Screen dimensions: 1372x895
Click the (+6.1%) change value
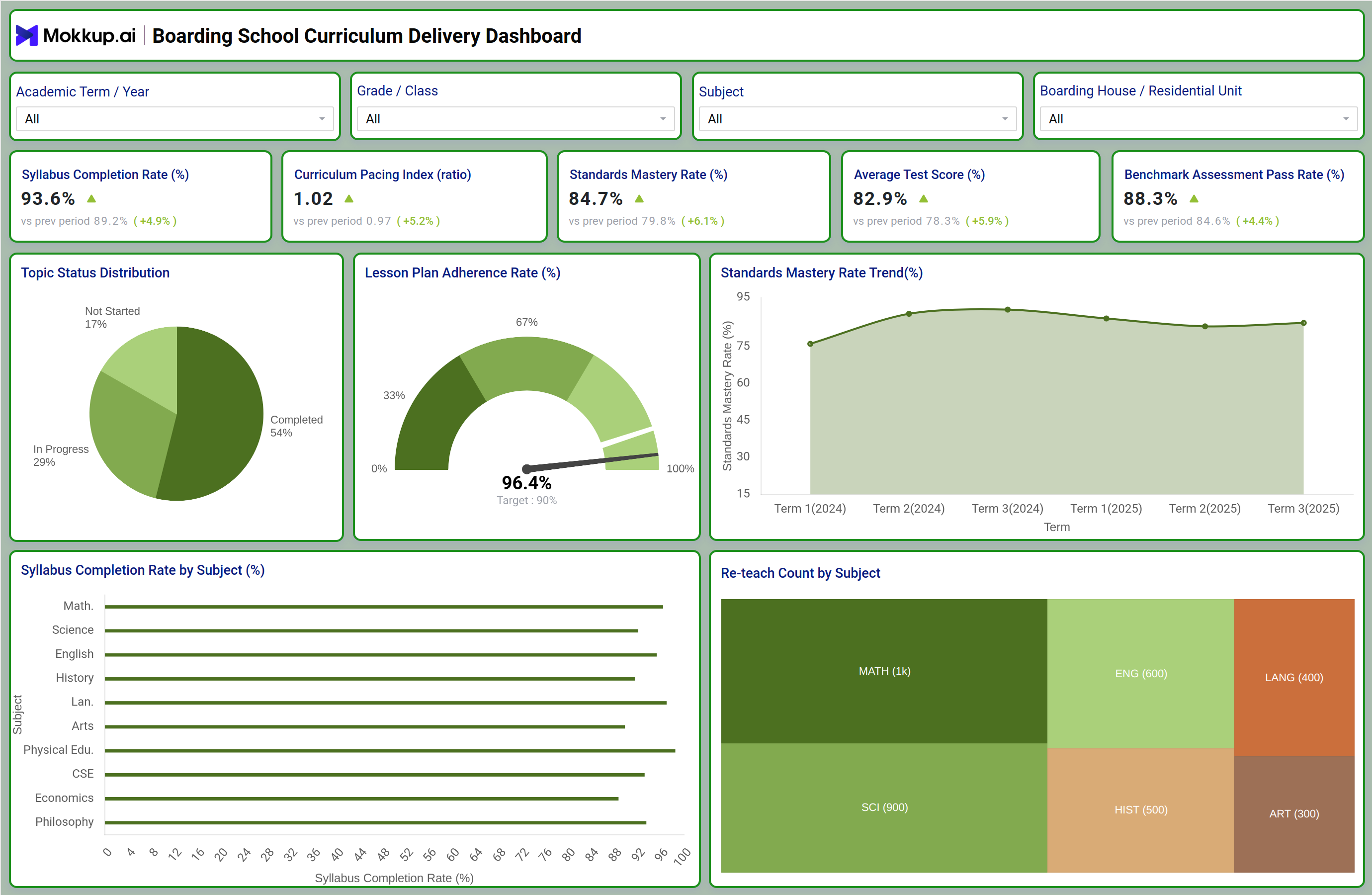(703, 221)
